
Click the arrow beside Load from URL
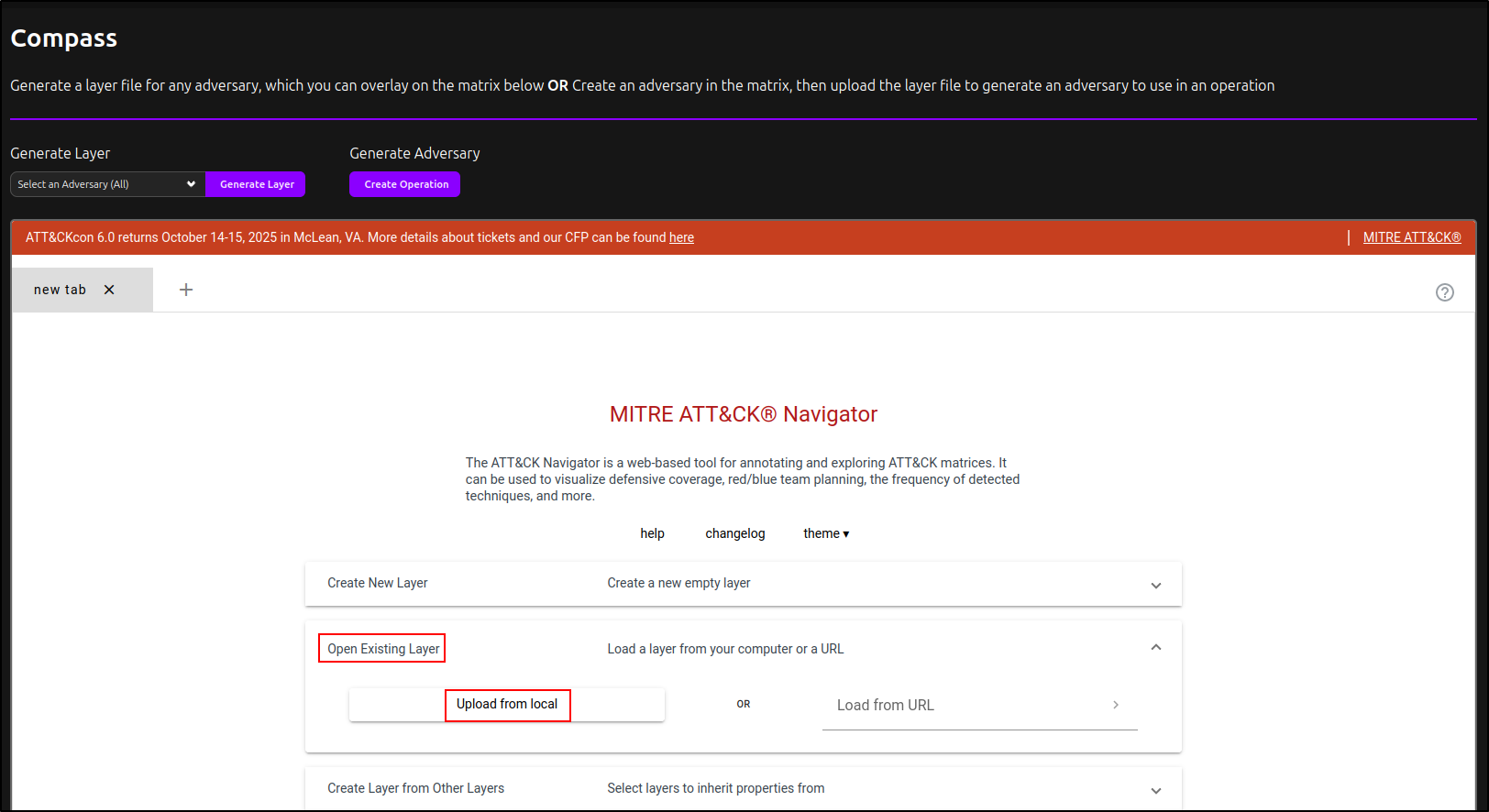1115,705
